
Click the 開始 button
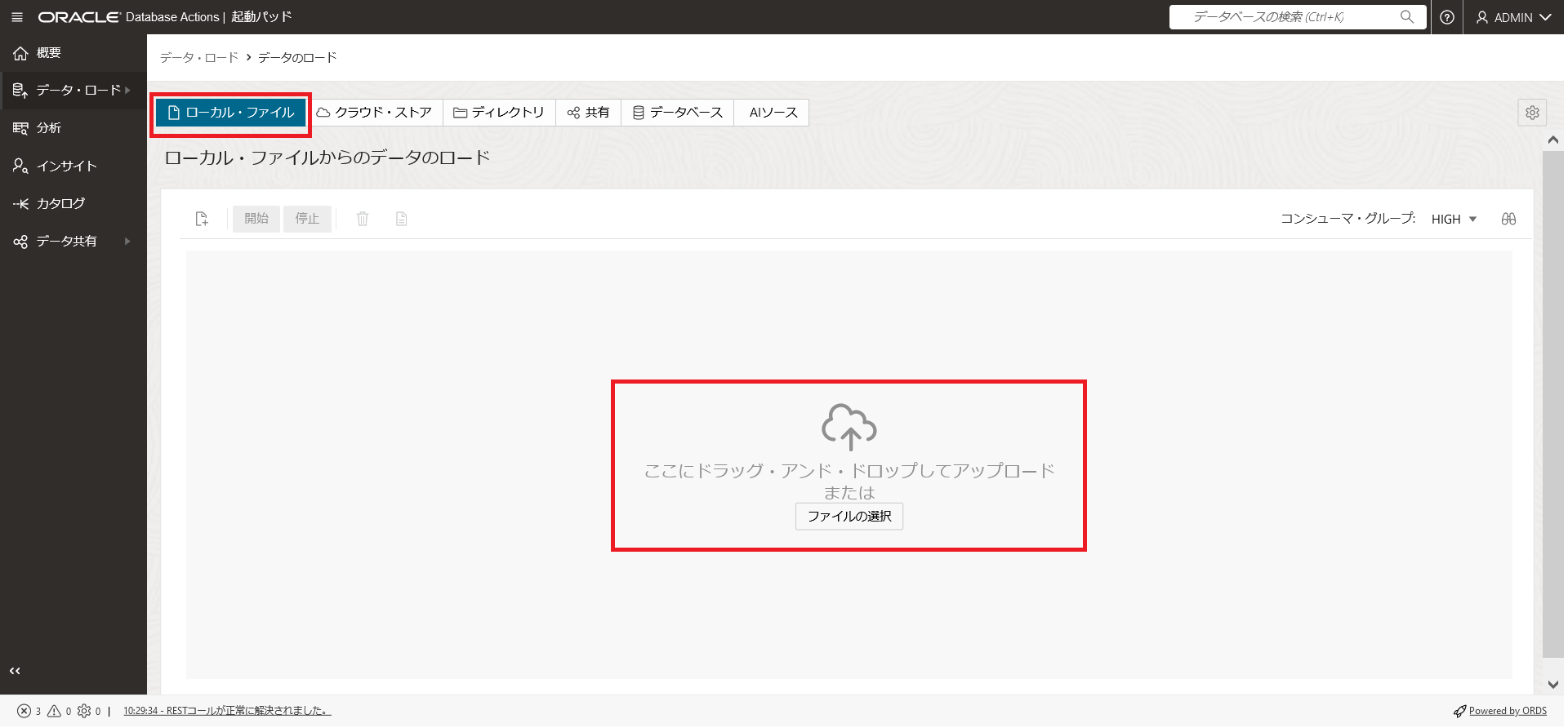[x=256, y=219]
